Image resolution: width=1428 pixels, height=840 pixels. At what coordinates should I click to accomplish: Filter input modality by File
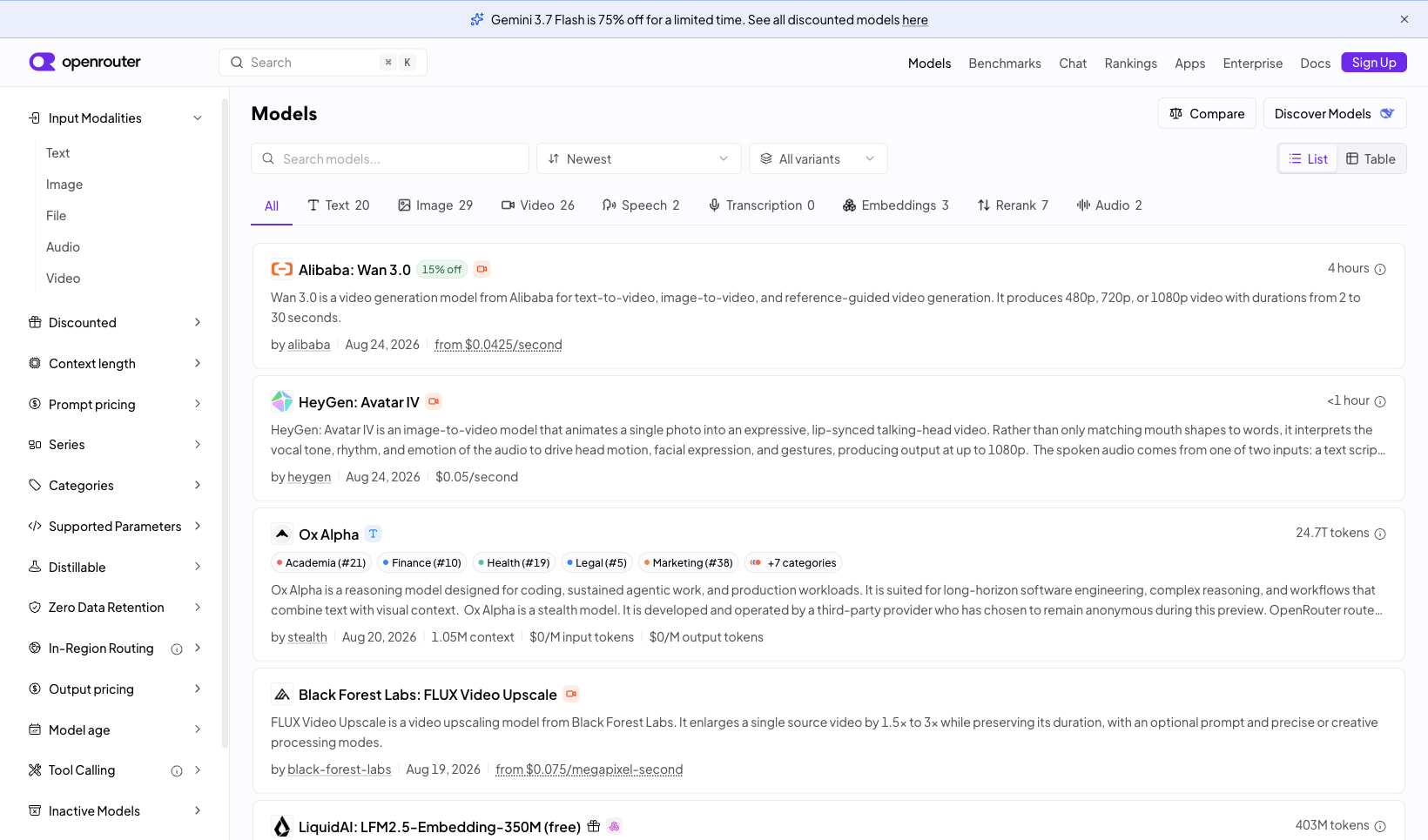(56, 216)
